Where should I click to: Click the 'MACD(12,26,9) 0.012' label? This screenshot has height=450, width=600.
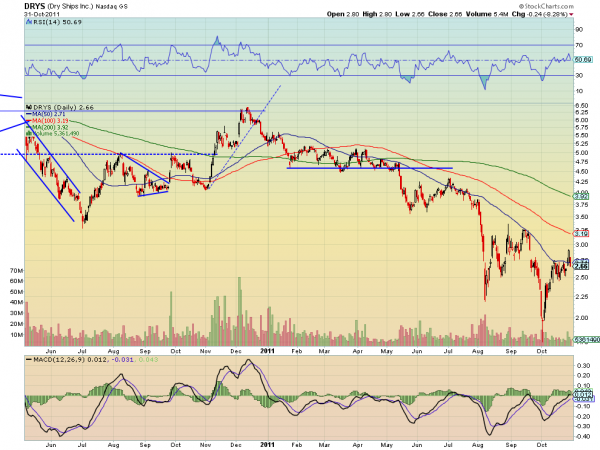click(69, 360)
